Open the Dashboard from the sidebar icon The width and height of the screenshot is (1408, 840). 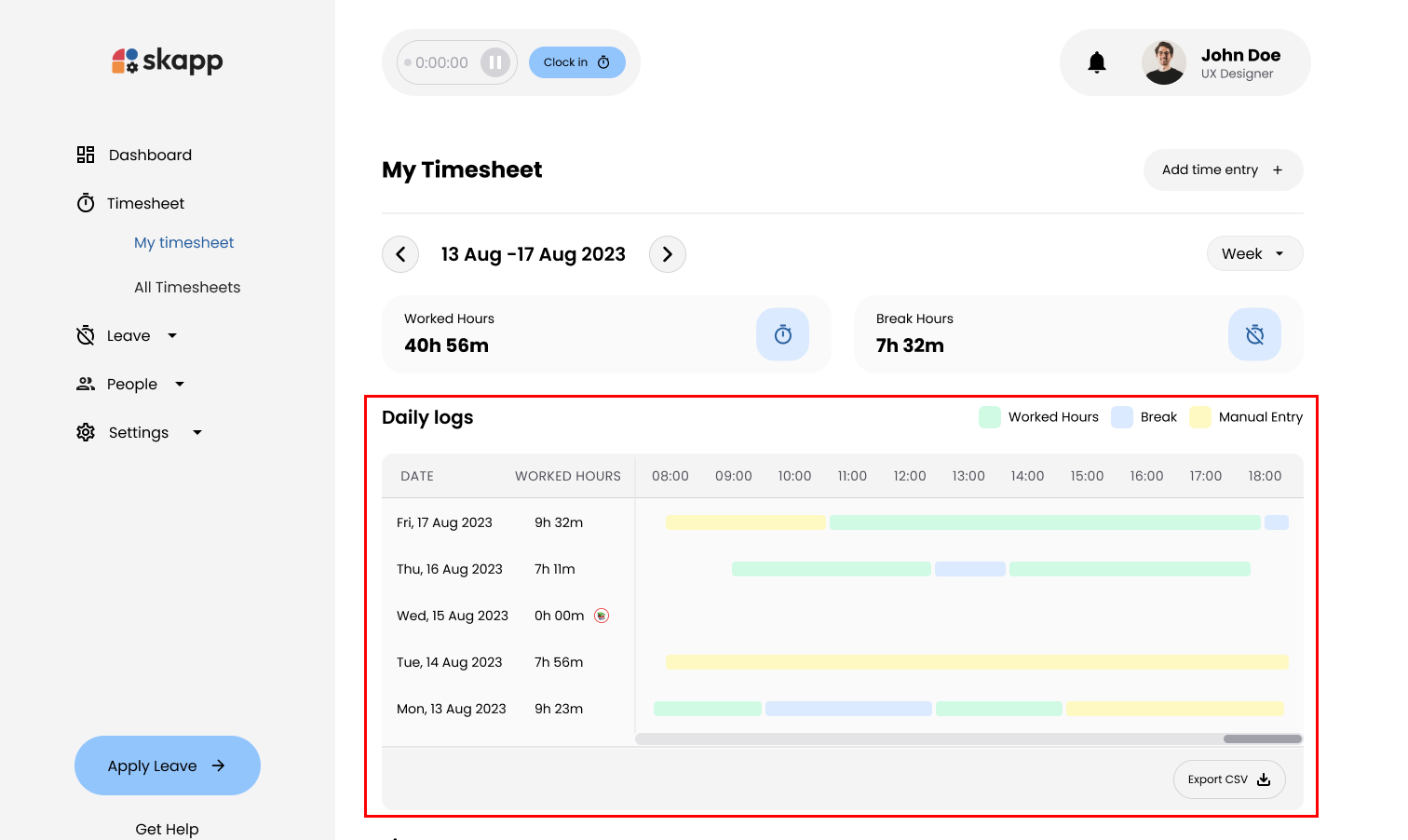pos(85,155)
